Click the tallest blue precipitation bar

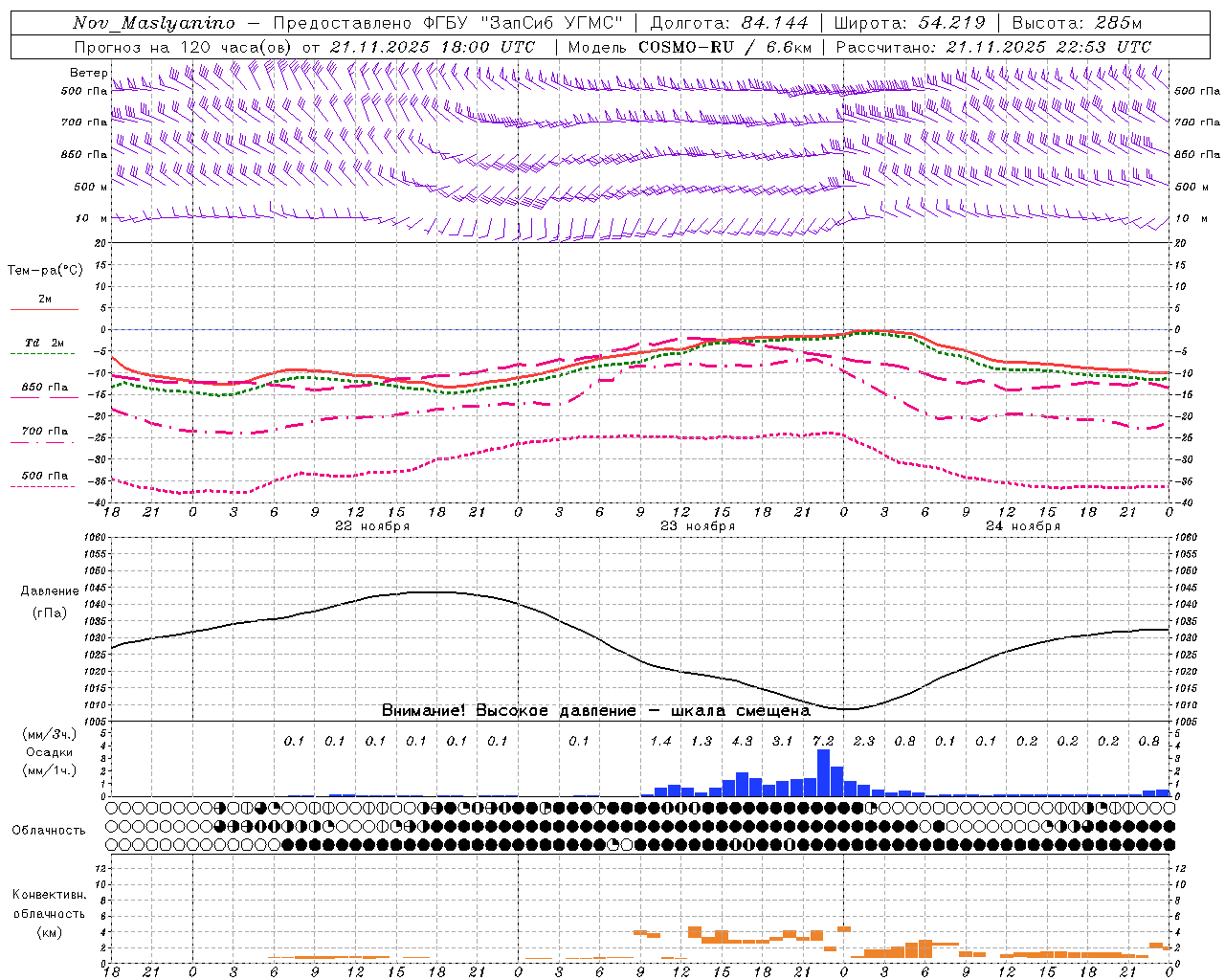[823, 772]
